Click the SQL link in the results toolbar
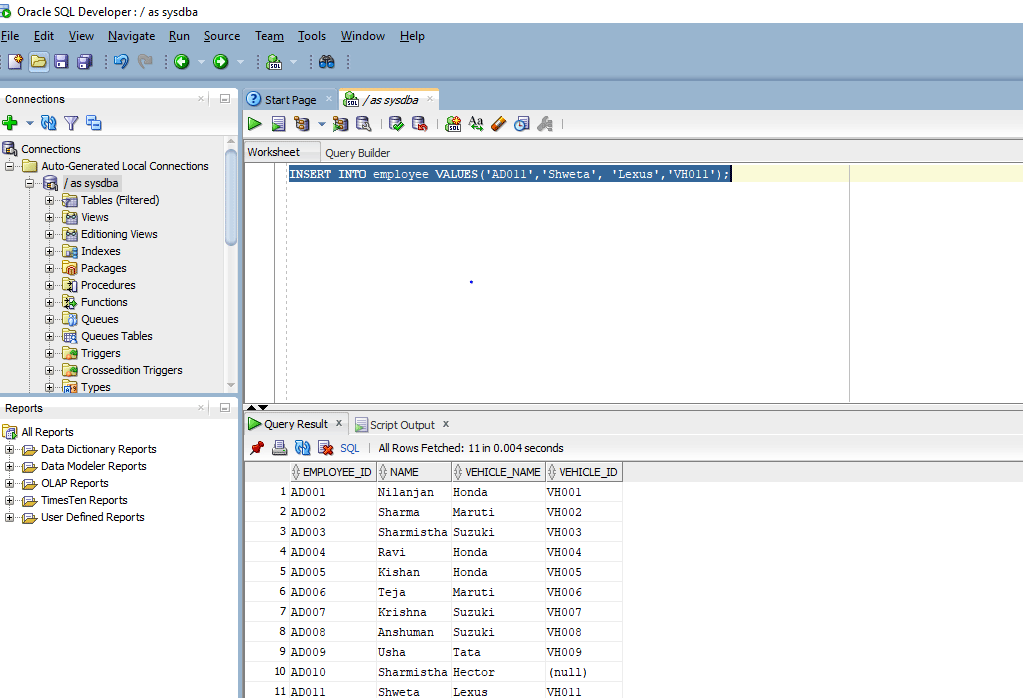Screen dimensions: 1023x698 [348, 447]
